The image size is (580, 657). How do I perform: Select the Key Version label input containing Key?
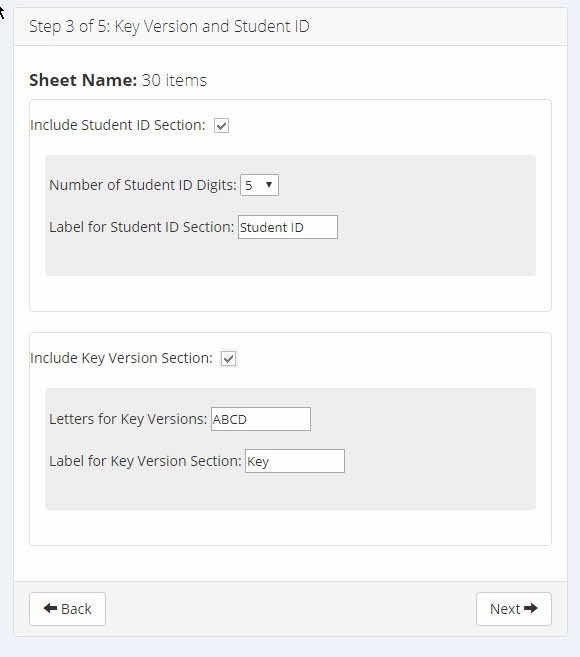tap(295, 461)
